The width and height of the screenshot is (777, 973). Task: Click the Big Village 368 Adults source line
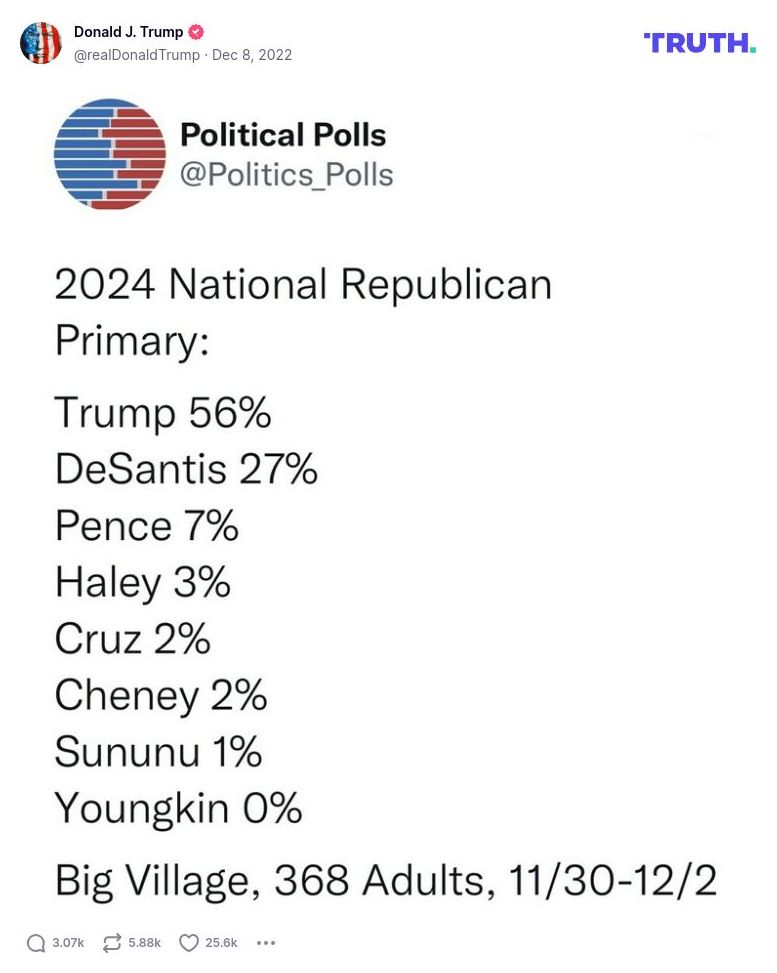385,880
